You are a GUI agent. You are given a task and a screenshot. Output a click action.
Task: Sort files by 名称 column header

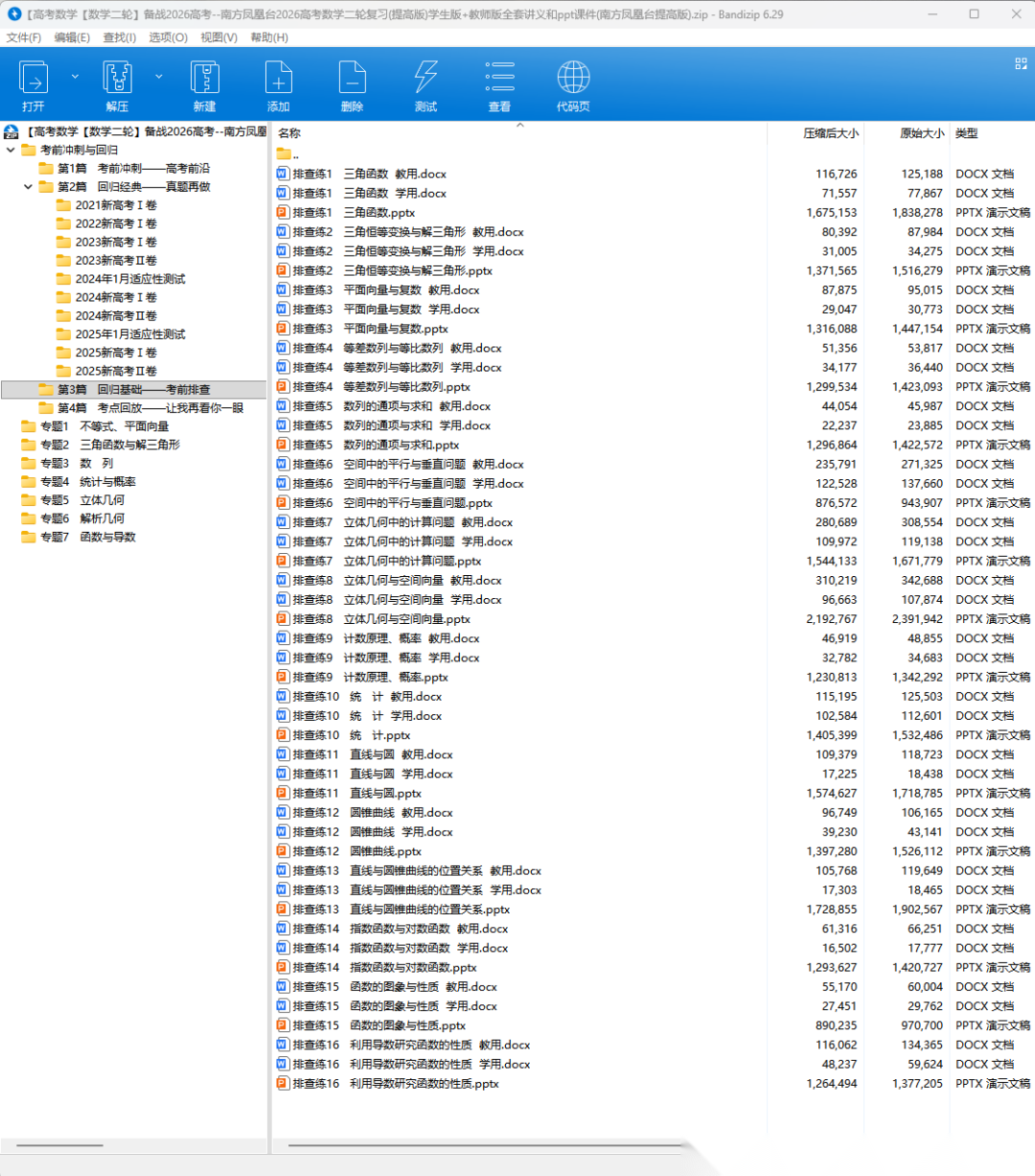pyautogui.click(x=289, y=133)
